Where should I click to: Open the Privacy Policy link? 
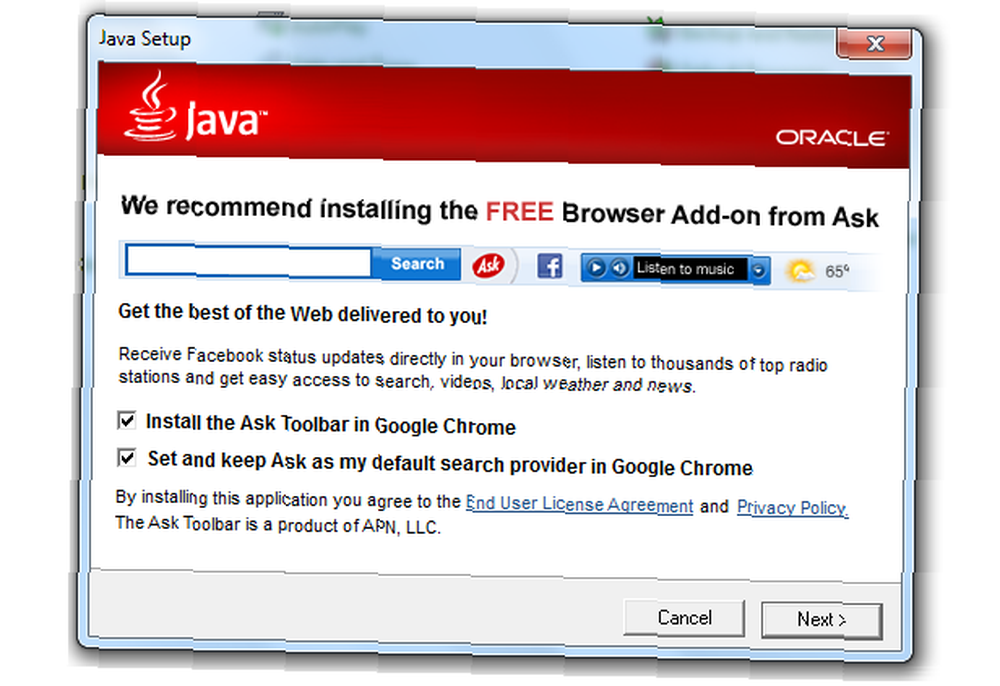(792, 507)
